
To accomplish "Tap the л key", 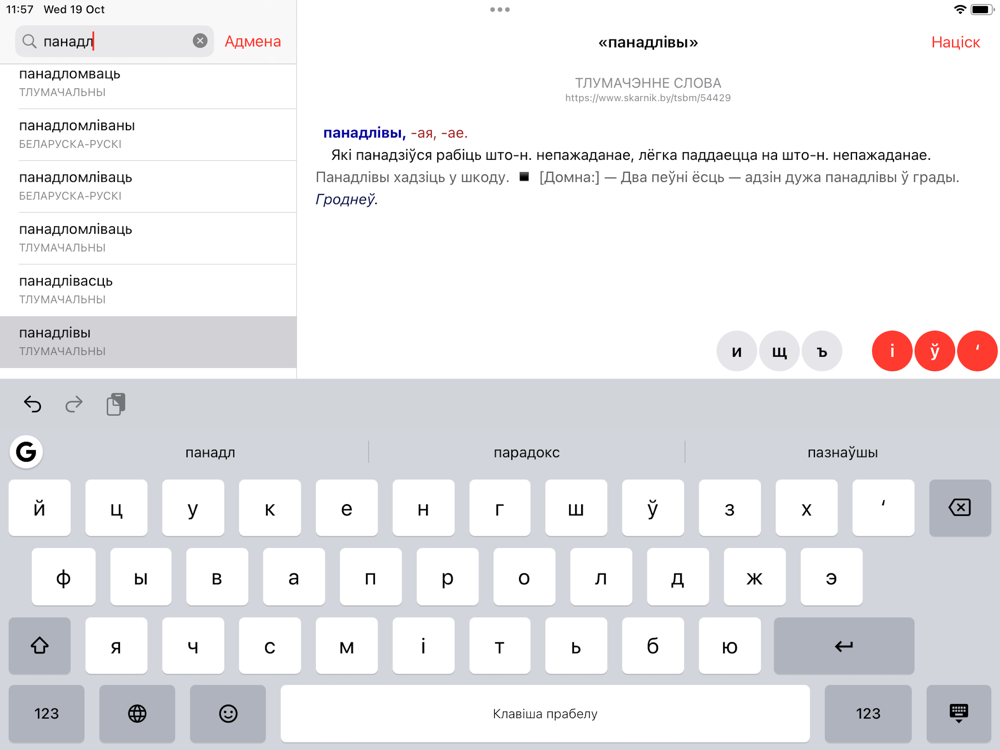I will point(601,577).
